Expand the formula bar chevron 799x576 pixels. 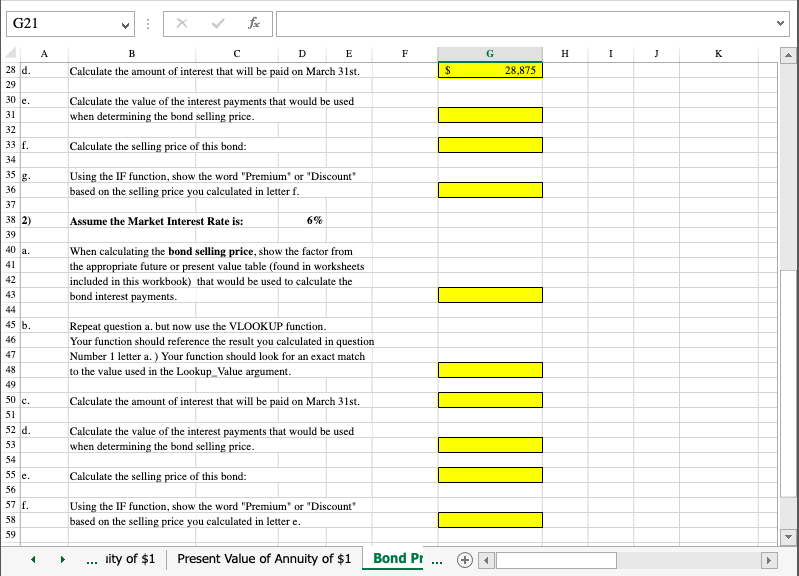(x=780, y=23)
